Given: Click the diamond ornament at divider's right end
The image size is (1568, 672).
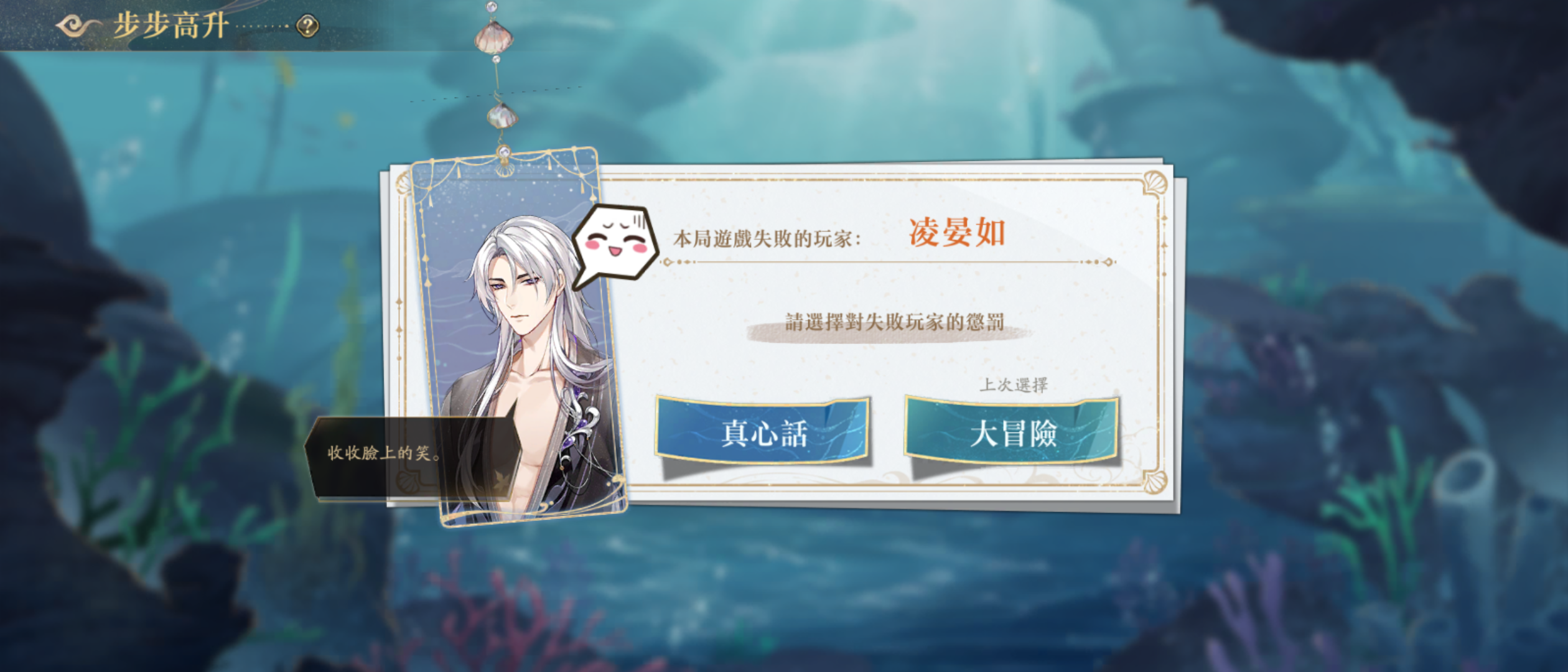Looking at the screenshot, I should 1108,262.
